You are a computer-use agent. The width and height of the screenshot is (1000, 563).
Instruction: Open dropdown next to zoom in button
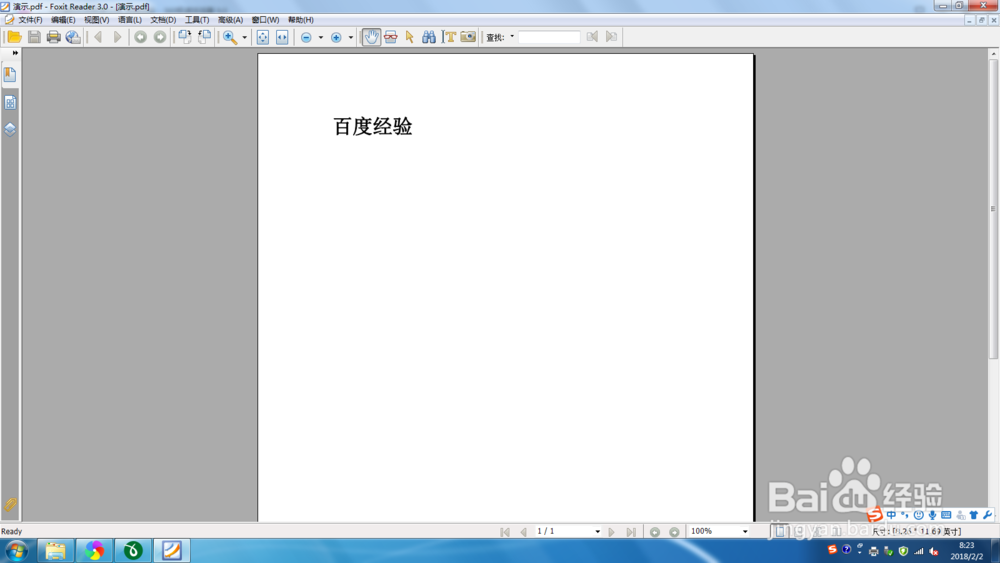pyautogui.click(x=351, y=37)
